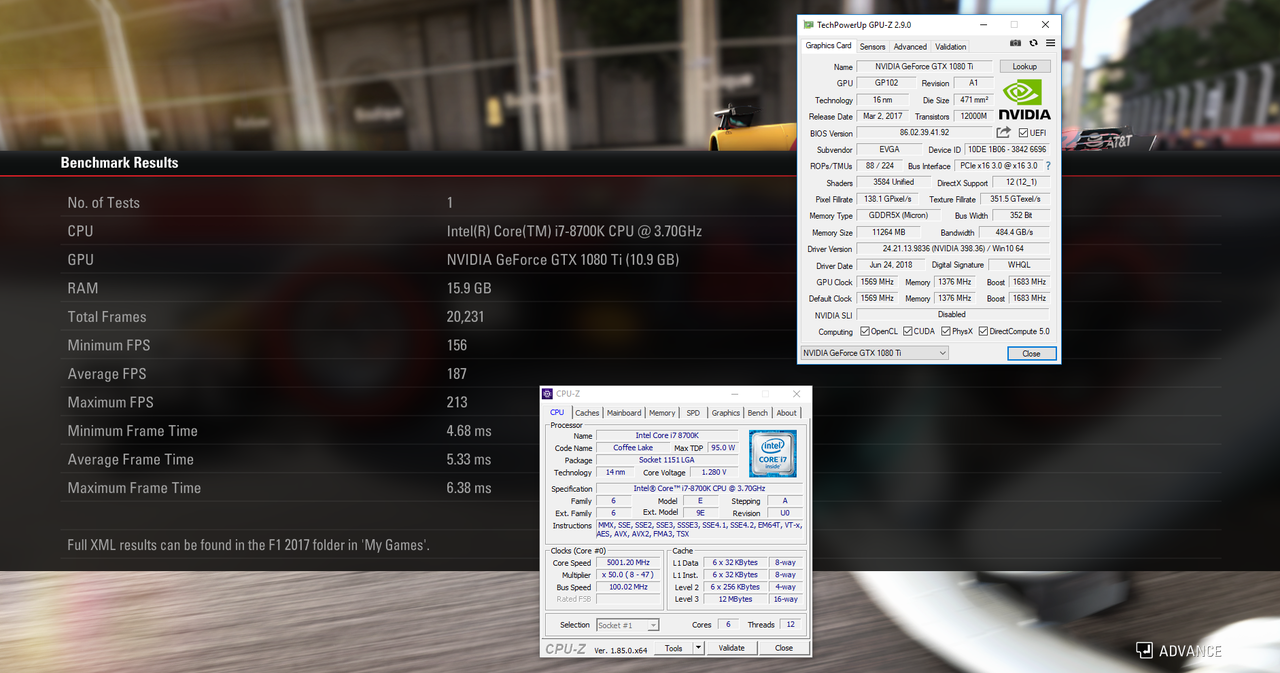The image size is (1280, 673).
Task: Click the Release Date value Mar 2, 2017
Action: 884,117
